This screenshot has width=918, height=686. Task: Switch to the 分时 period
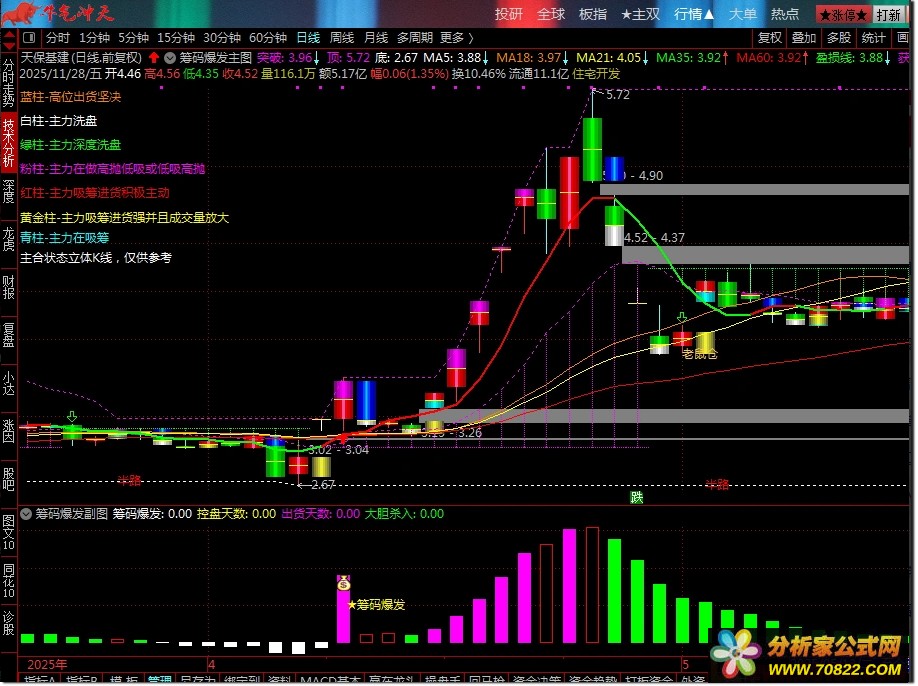[x=58, y=38]
